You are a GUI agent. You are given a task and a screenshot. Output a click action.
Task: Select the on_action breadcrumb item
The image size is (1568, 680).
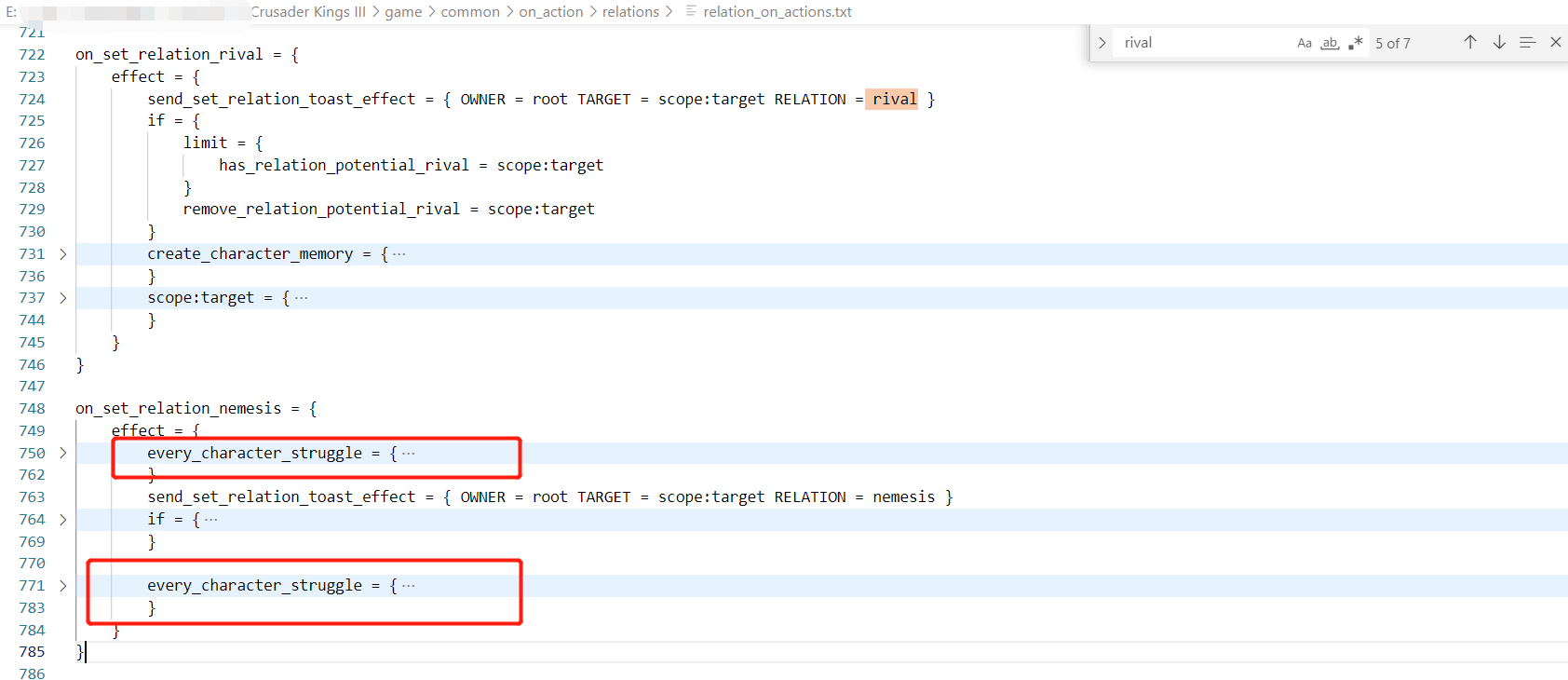click(550, 12)
